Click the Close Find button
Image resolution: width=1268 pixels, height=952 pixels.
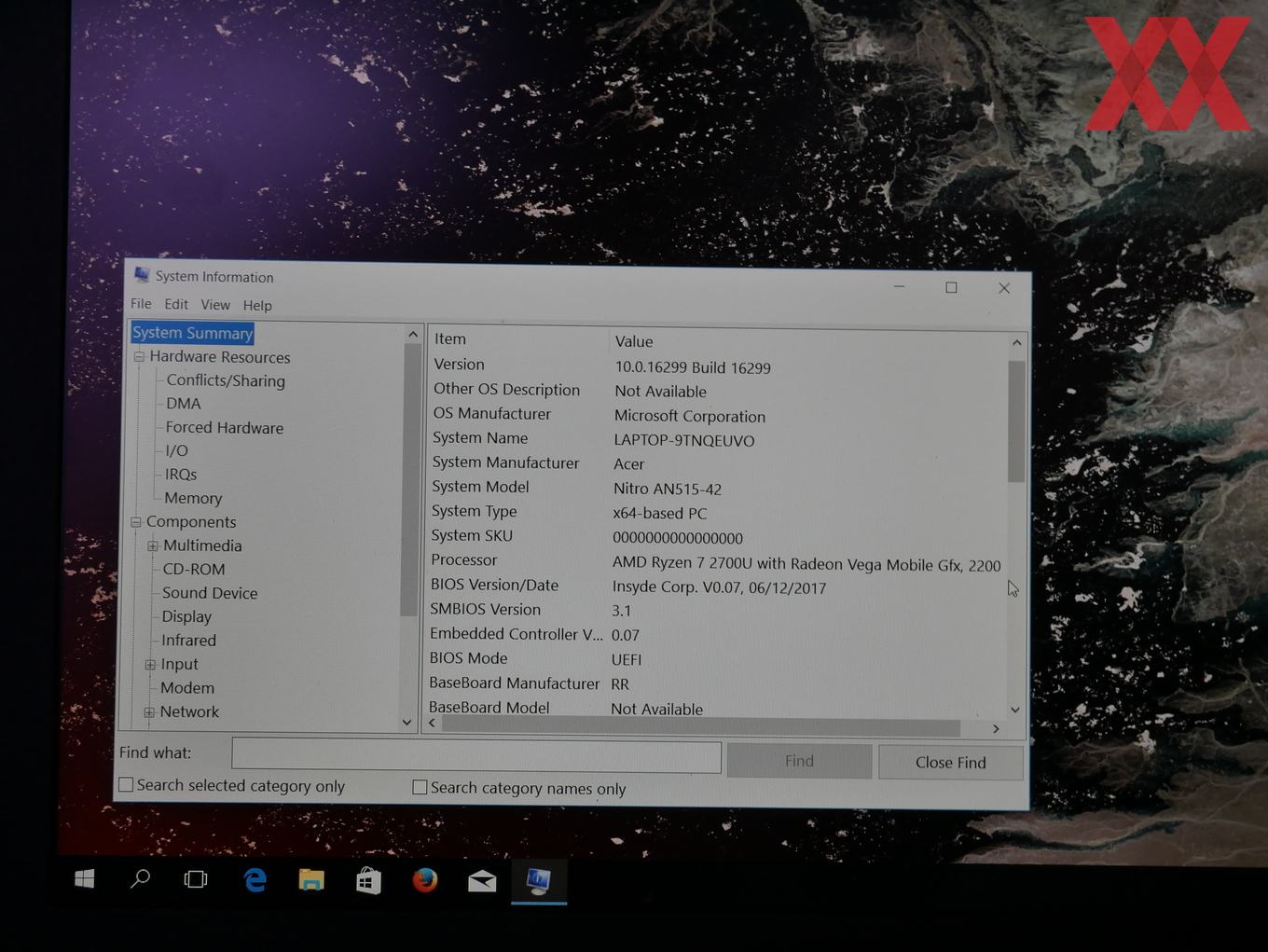tap(950, 762)
